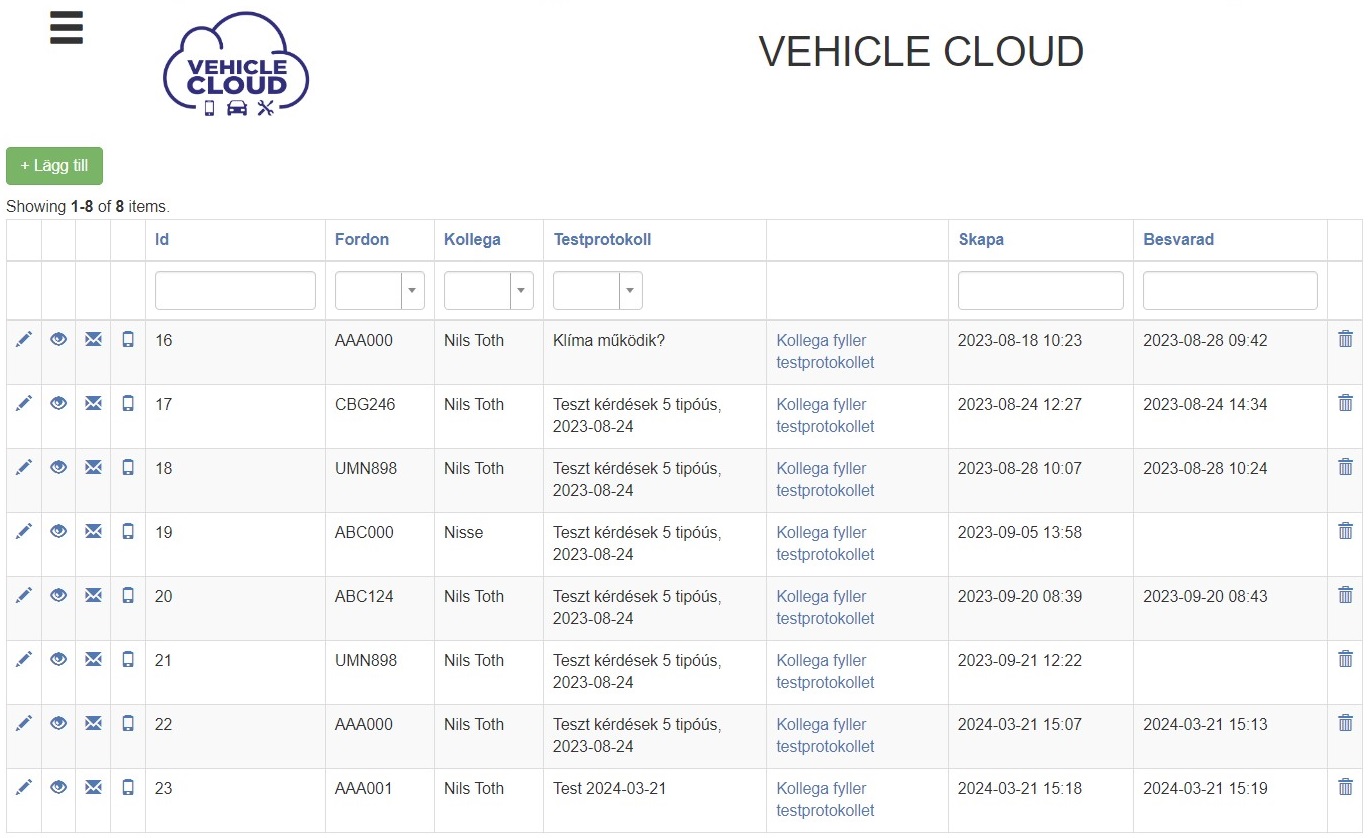Click the Besvarad filter input field
The image size is (1369, 838).
(x=1230, y=291)
